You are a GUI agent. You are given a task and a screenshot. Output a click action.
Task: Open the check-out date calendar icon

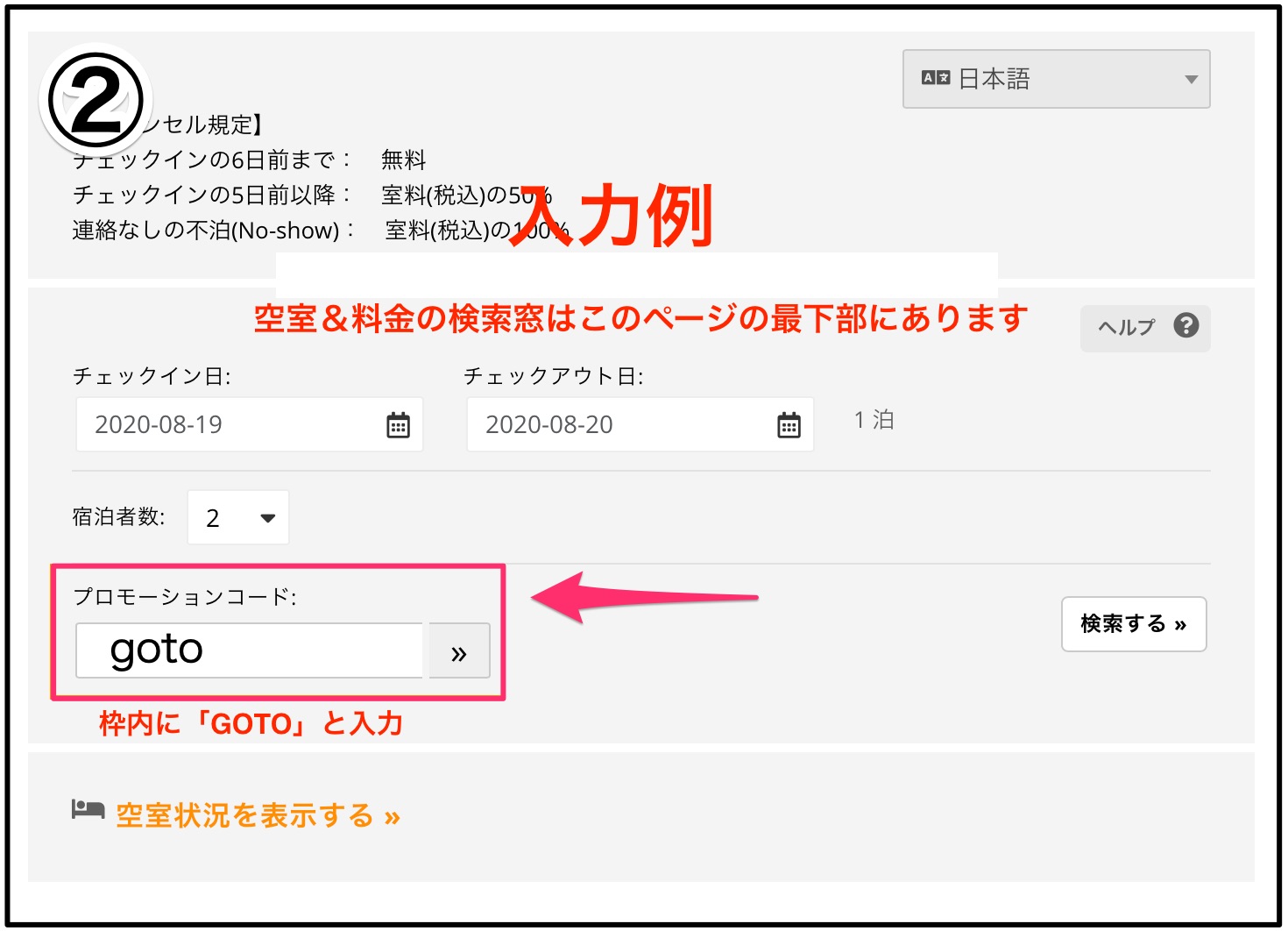coord(789,425)
